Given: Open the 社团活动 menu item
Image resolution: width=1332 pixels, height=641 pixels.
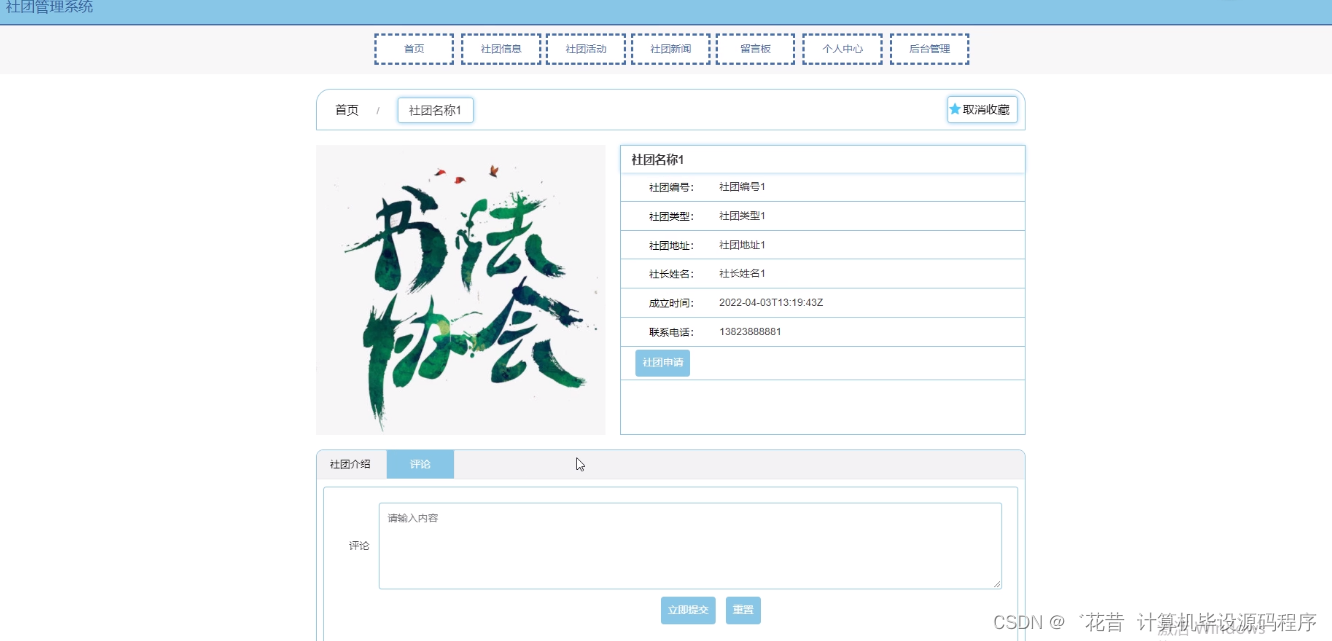Looking at the screenshot, I should (x=586, y=49).
